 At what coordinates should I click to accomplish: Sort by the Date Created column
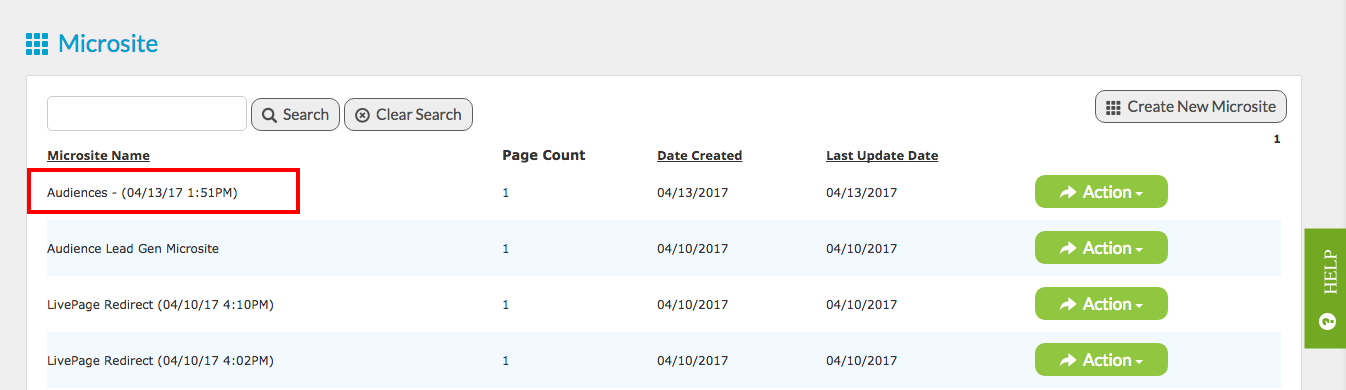(x=699, y=155)
